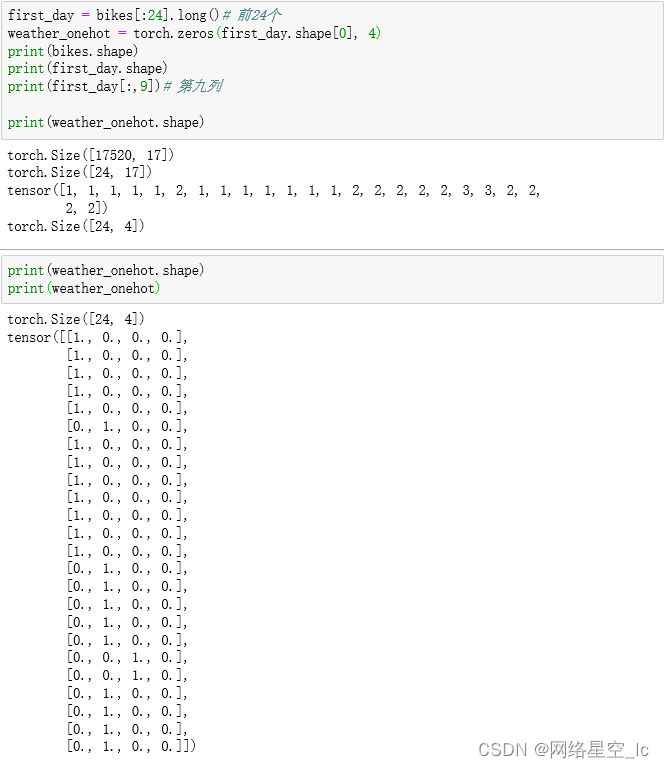Click the wrapped output ending "2, 2])"
The width and height of the screenshot is (664, 768).
click(x=86, y=208)
